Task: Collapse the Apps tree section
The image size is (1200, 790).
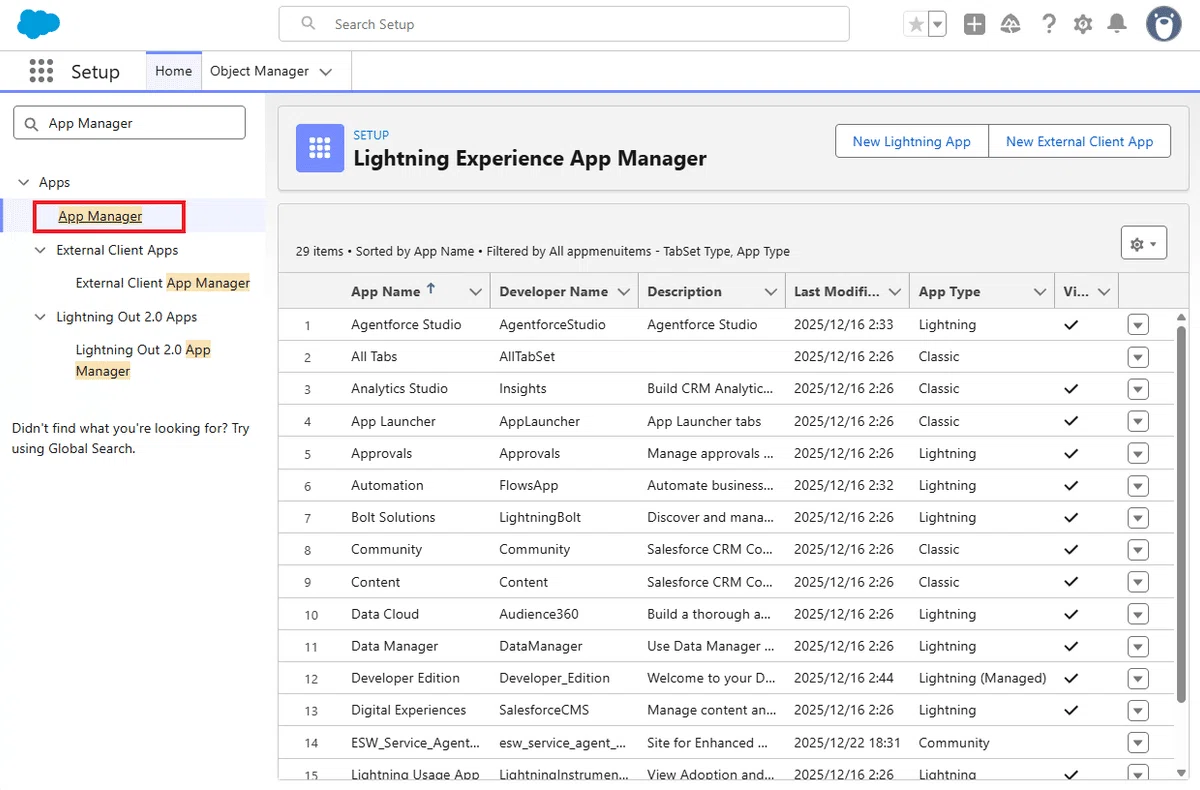Action: [24, 182]
